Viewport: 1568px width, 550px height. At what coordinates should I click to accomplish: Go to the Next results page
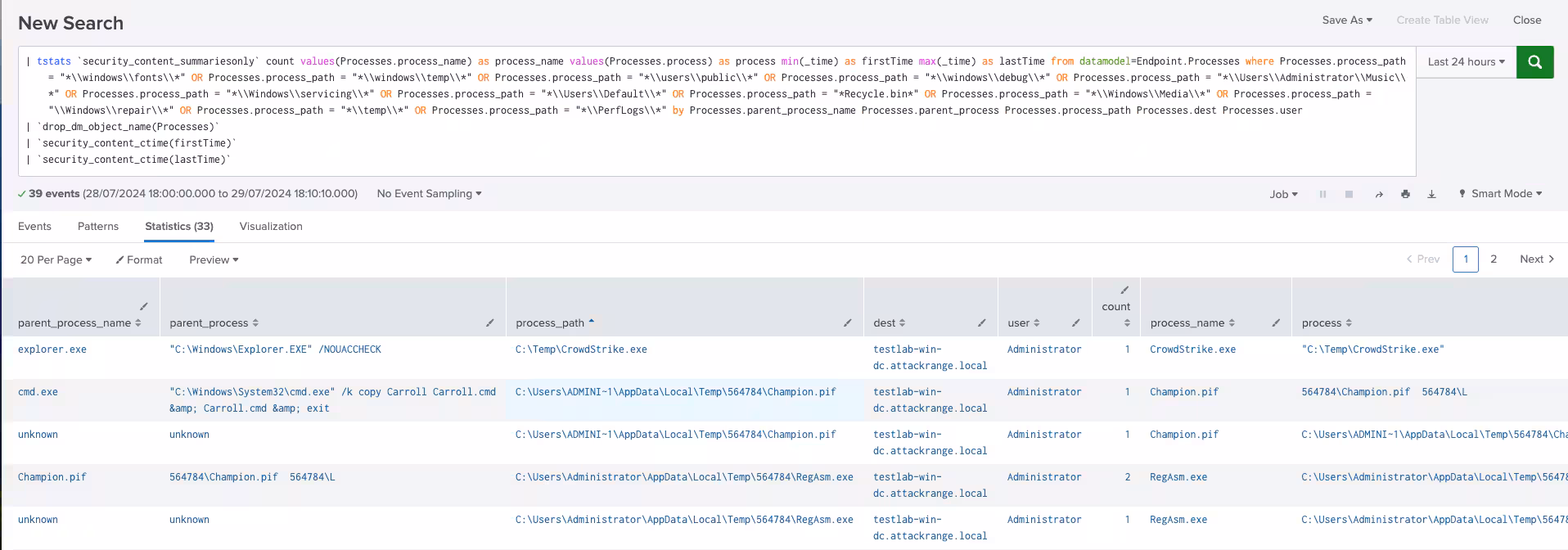tap(1536, 259)
